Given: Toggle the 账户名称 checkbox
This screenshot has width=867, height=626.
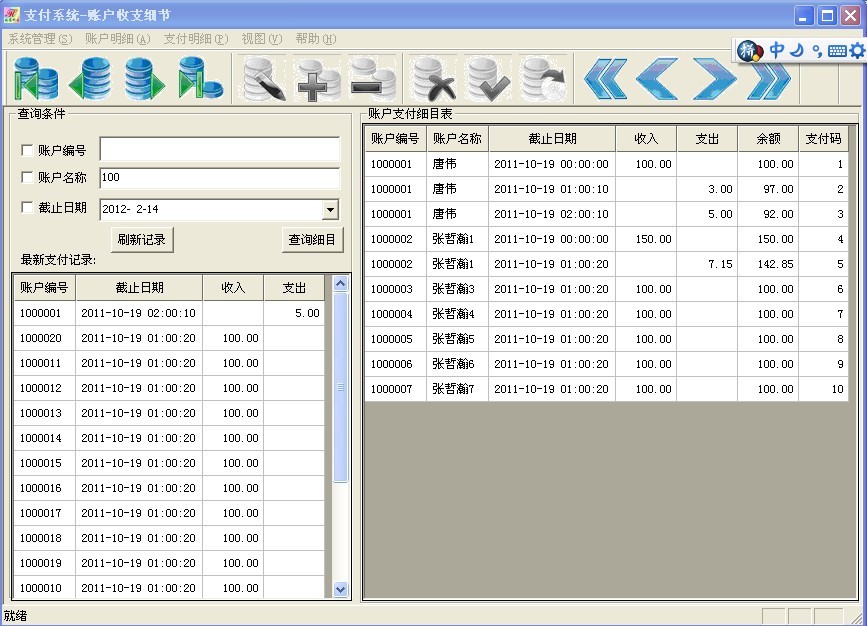Looking at the screenshot, I should pos(27,178).
